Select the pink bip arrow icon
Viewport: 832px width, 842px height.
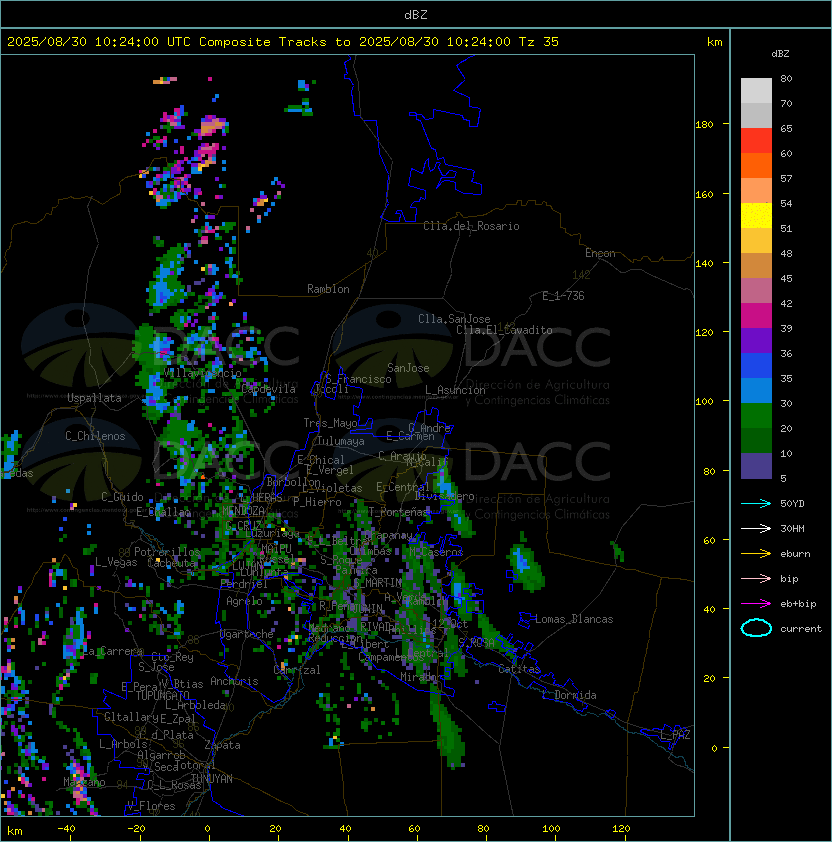point(756,578)
